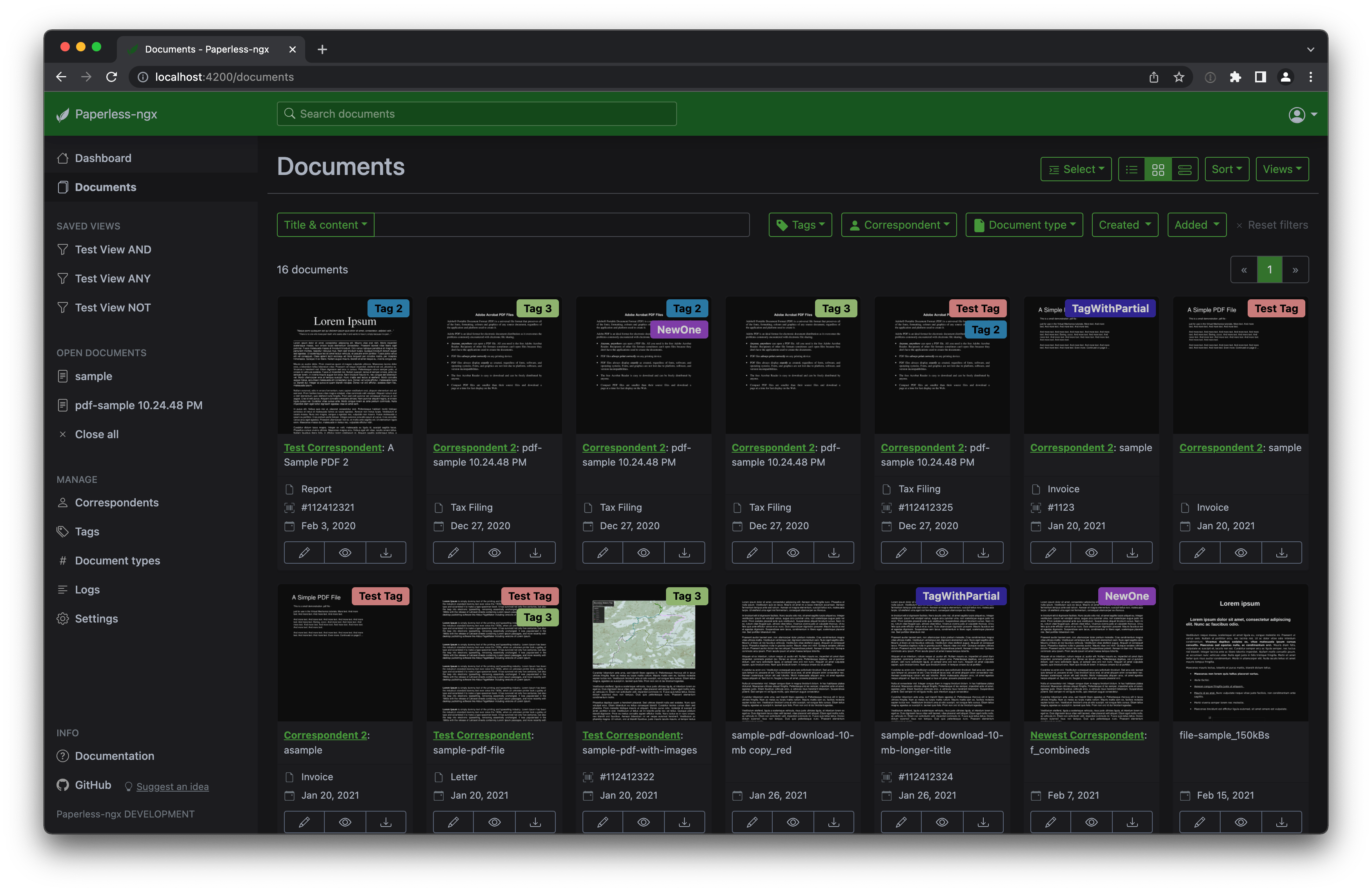Screen dimensions: 1372x892
Task: Open Dashboard in the sidebar
Action: 103,158
